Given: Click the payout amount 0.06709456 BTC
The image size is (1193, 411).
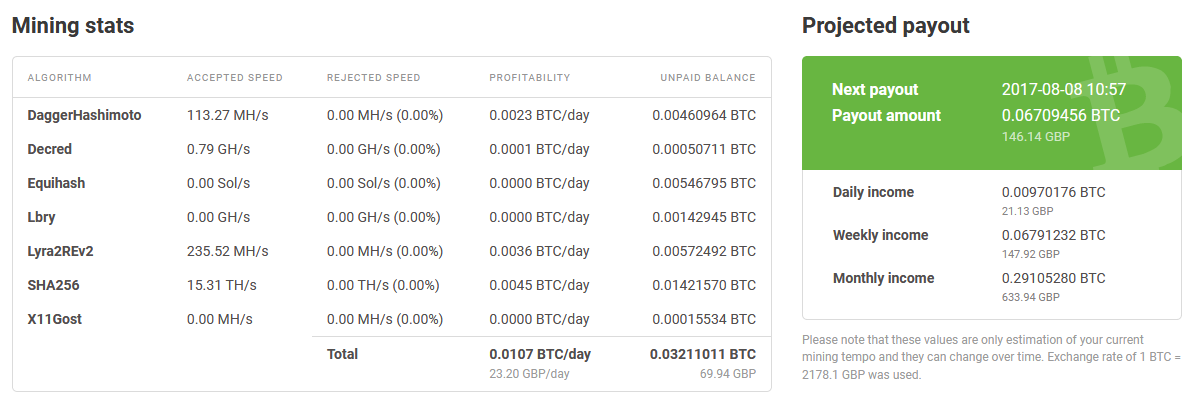Looking at the screenshot, I should click(x=1061, y=116).
